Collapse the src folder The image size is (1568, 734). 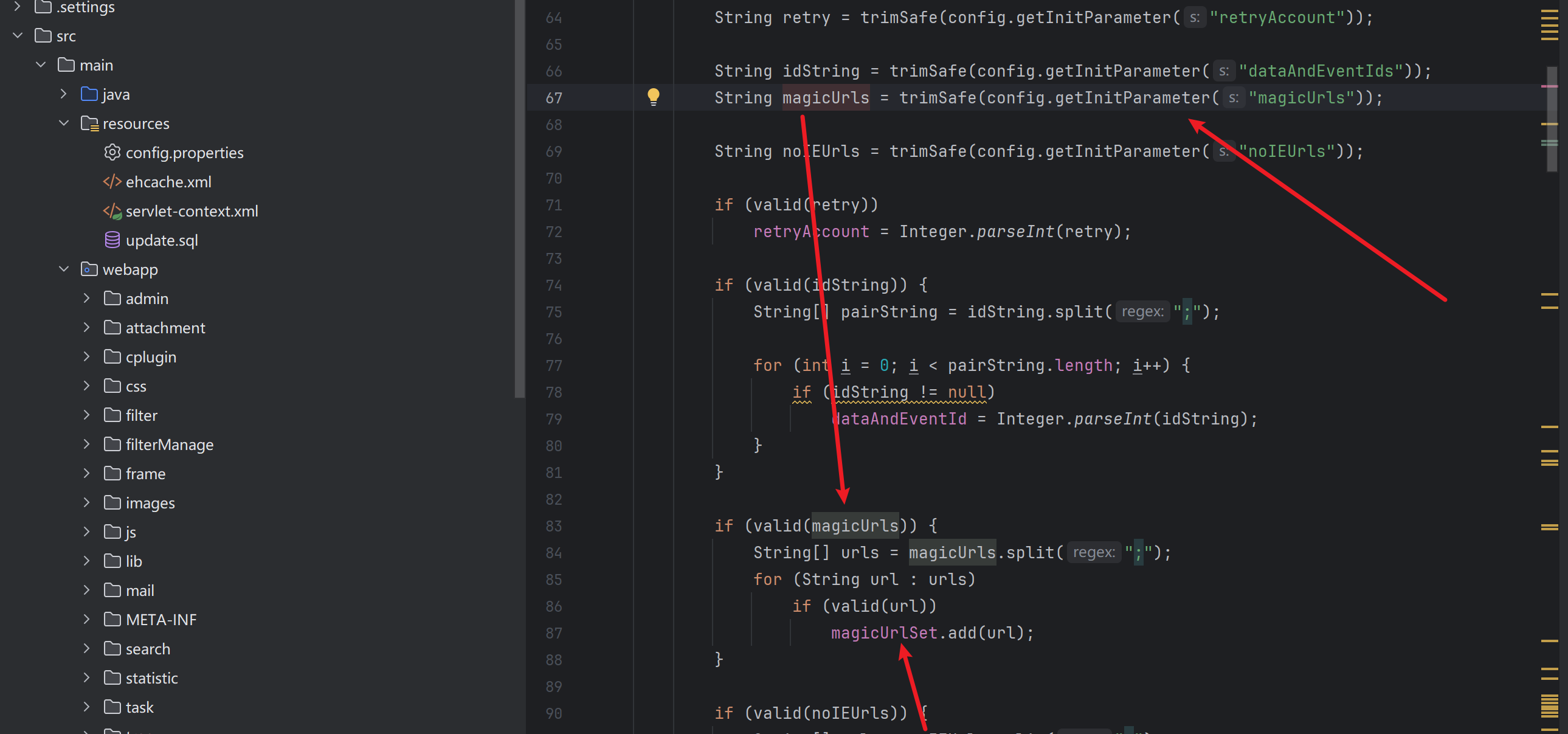18,36
